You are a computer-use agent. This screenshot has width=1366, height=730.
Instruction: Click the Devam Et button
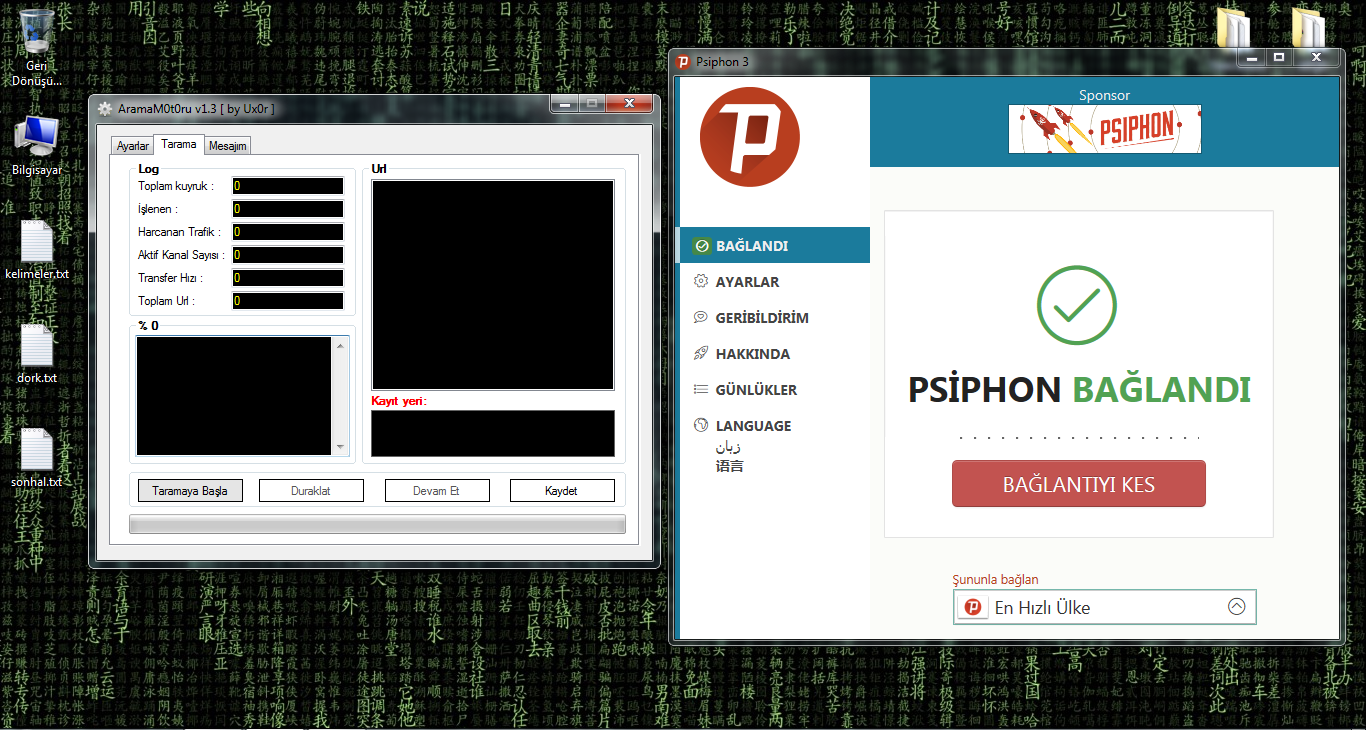point(437,491)
